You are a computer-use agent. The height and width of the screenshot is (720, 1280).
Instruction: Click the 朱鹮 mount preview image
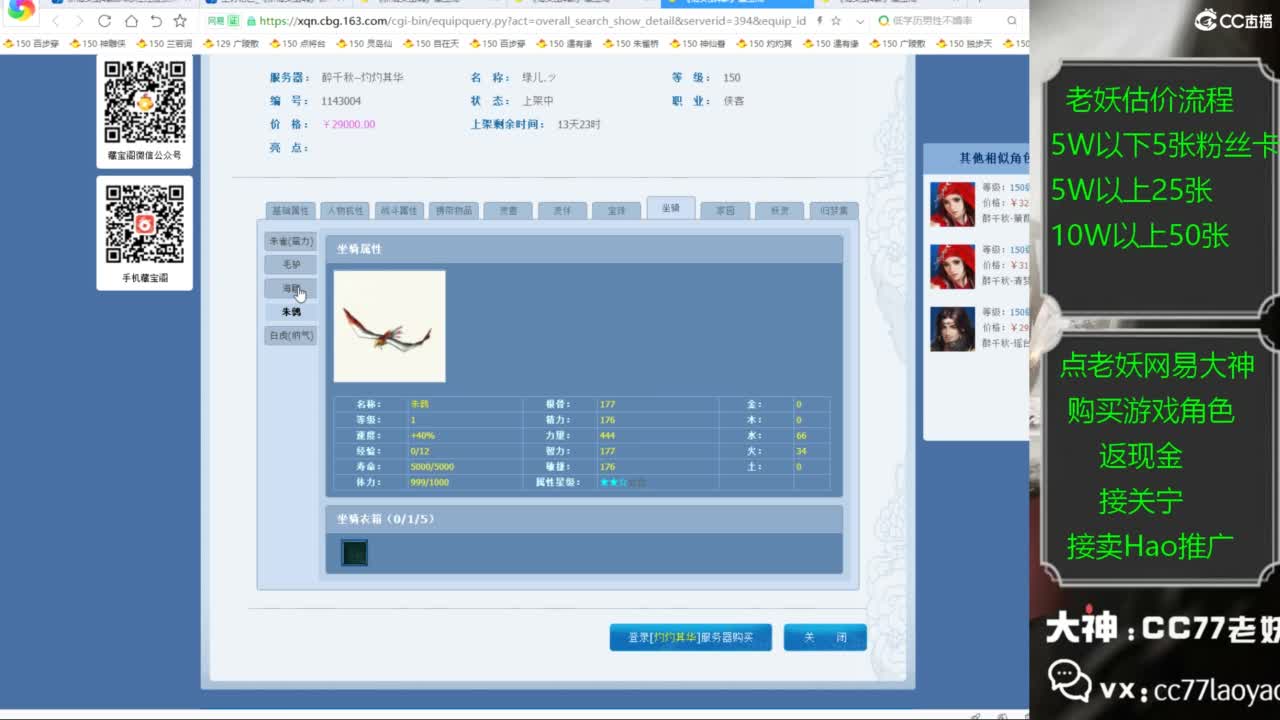tap(389, 326)
